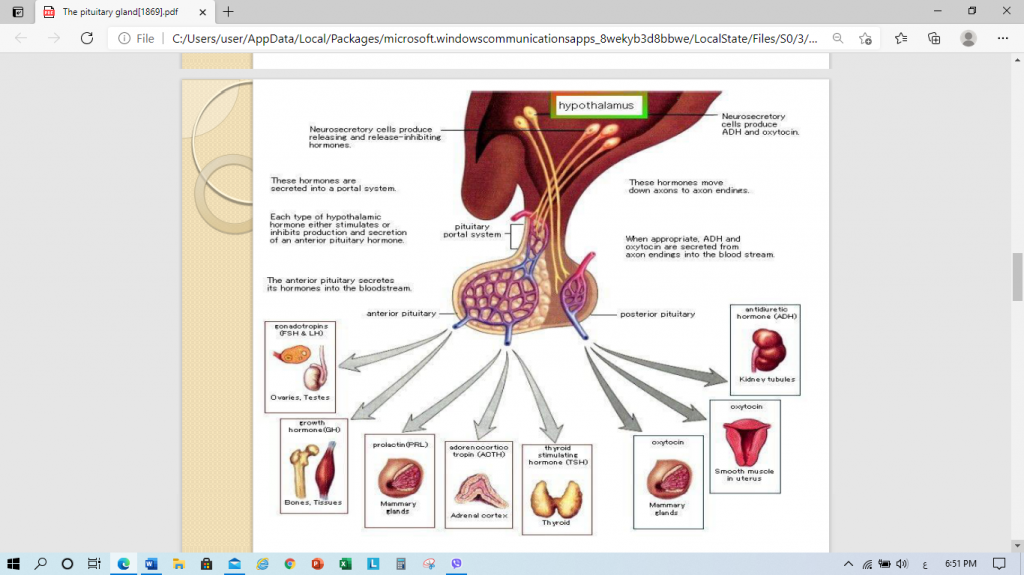Open the user profile menu

968,38
